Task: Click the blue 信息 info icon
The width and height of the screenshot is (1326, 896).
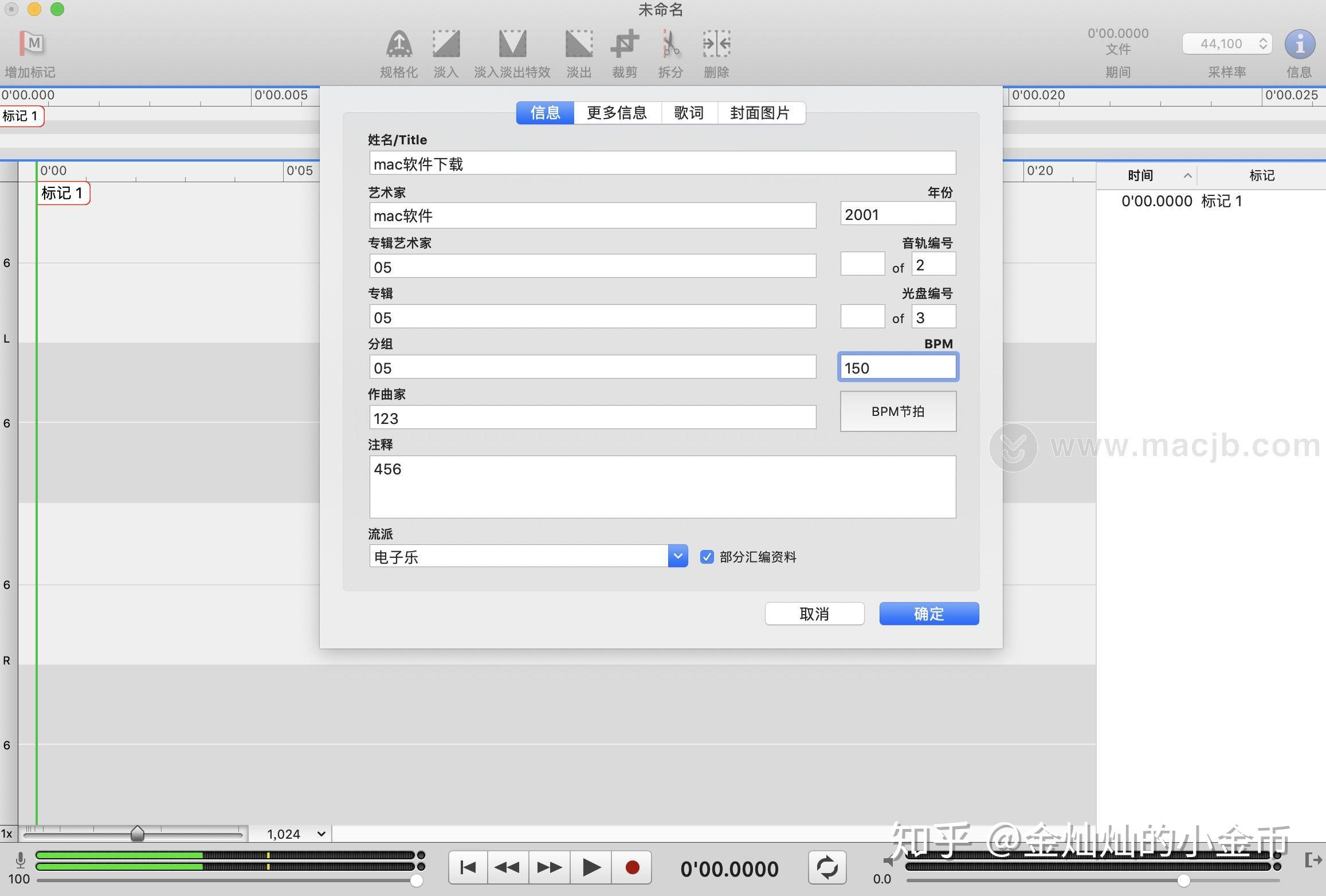Action: (x=1299, y=44)
